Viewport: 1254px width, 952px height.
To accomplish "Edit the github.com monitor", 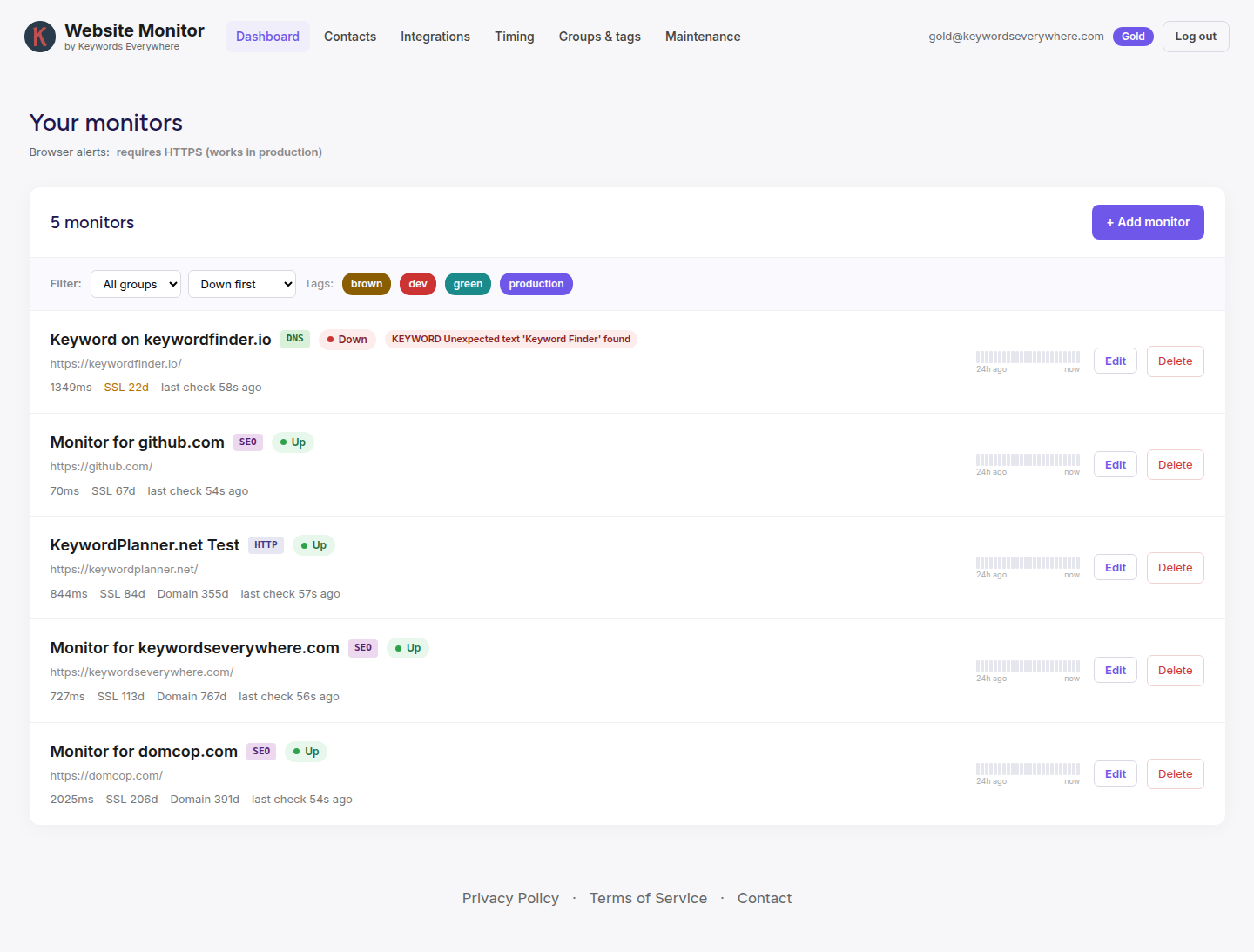I will point(1116,465).
